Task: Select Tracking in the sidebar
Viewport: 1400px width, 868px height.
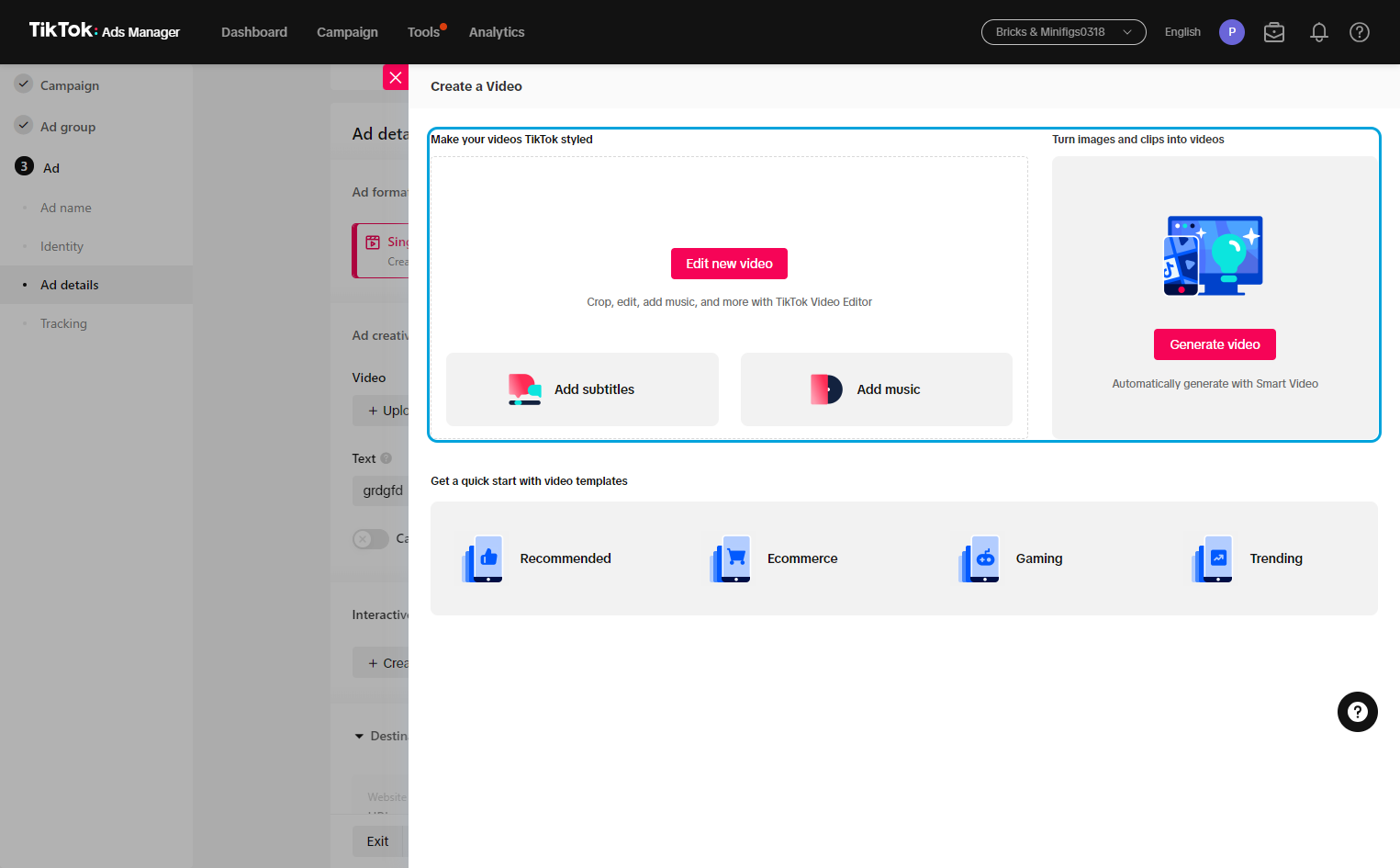Action: tap(63, 323)
